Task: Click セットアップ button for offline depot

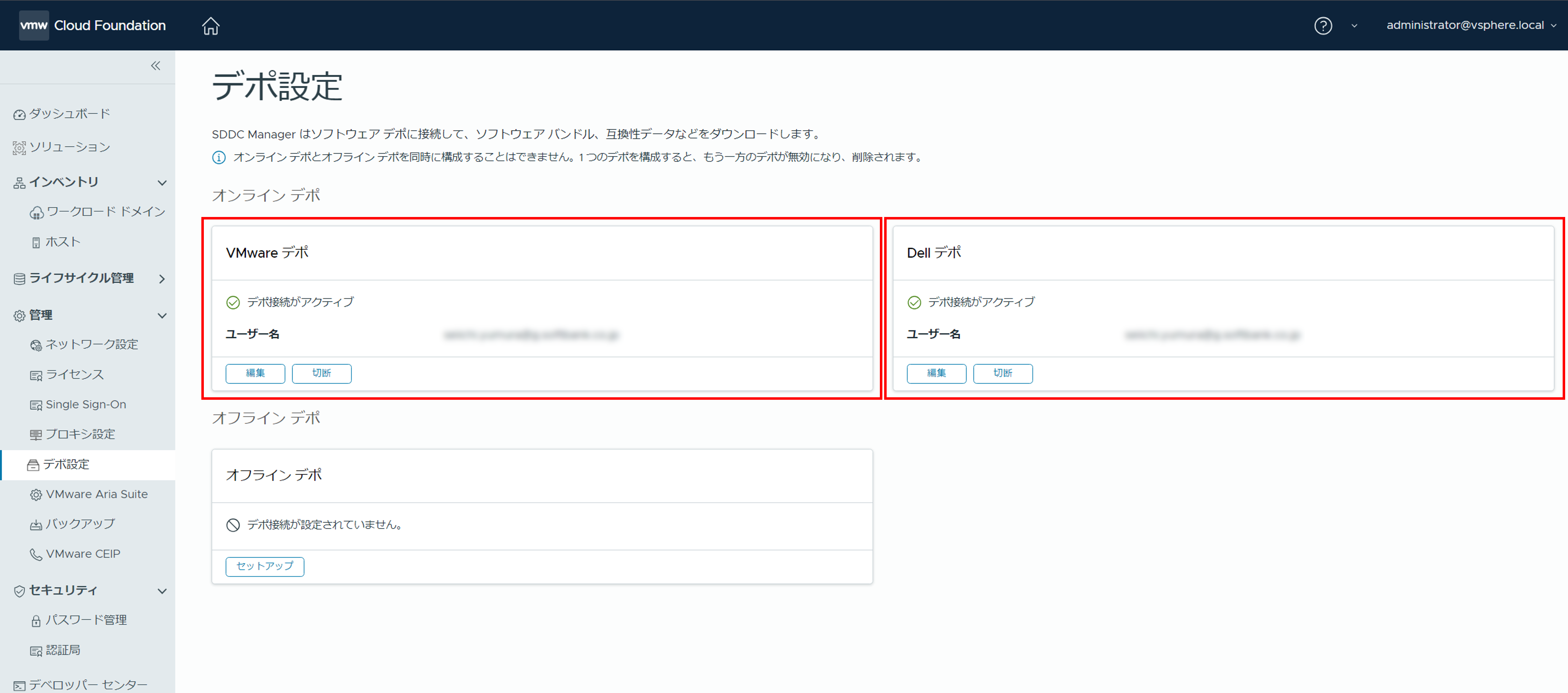Action: [265, 566]
